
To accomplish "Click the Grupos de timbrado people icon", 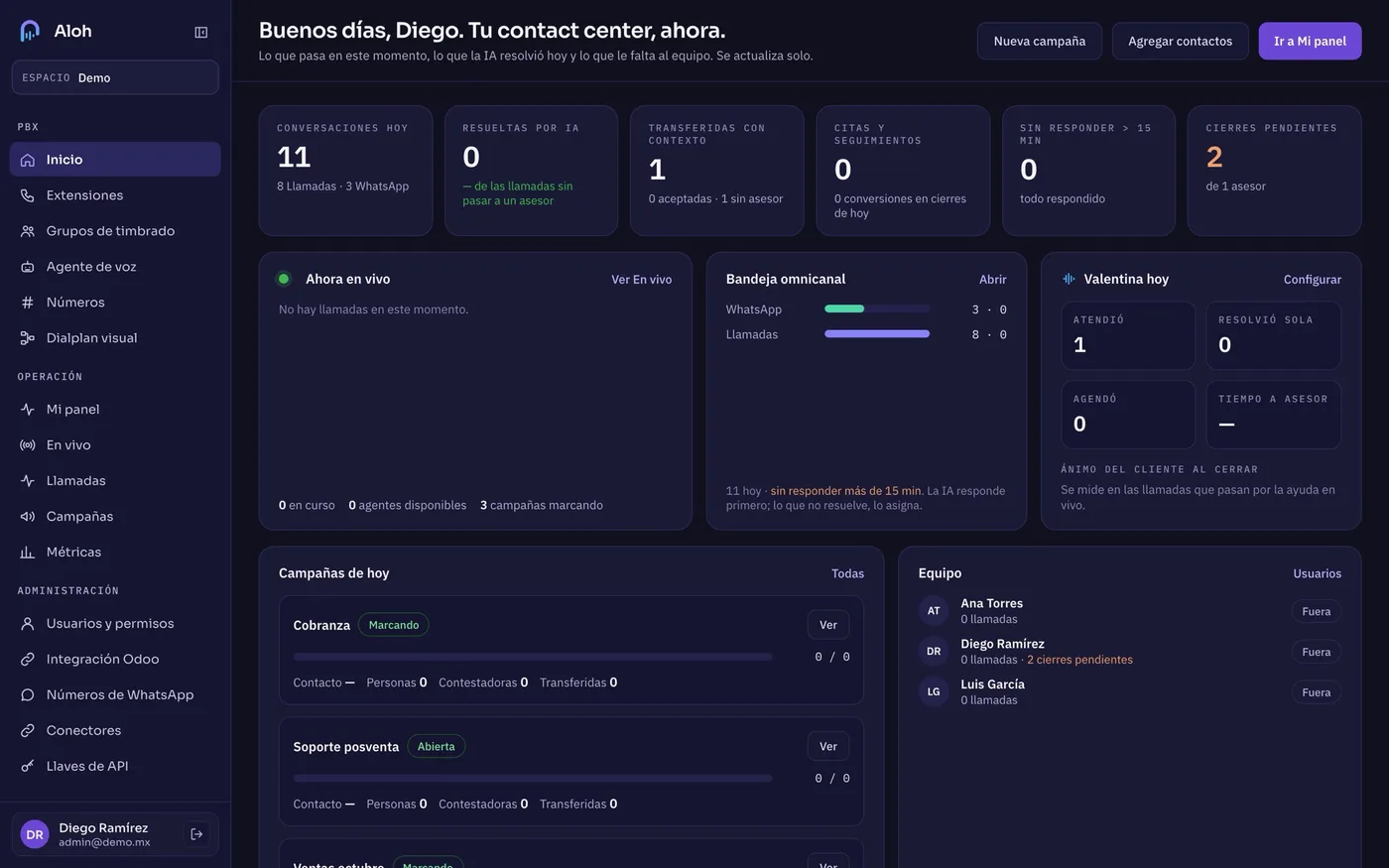I will pos(28,231).
